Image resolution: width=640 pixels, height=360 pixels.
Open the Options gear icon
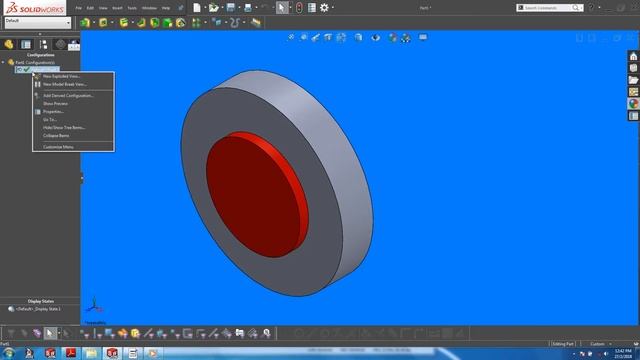pyautogui.click(x=324, y=7)
